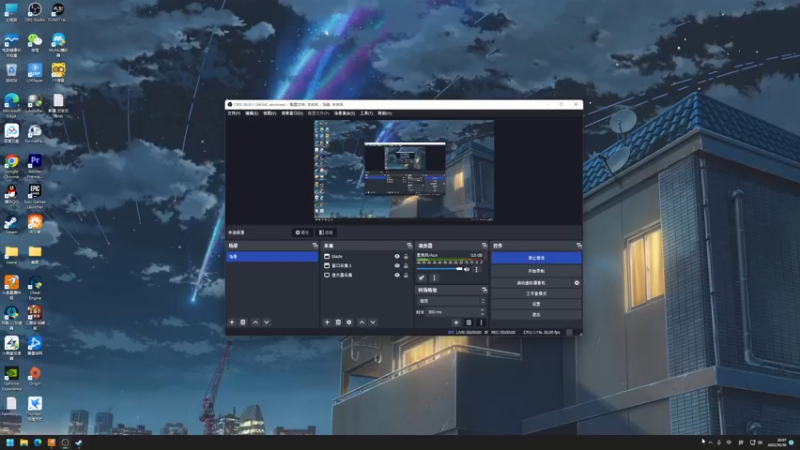The image size is (800, 450).
Task: Open the transition type dropdown
Action: click(x=451, y=301)
